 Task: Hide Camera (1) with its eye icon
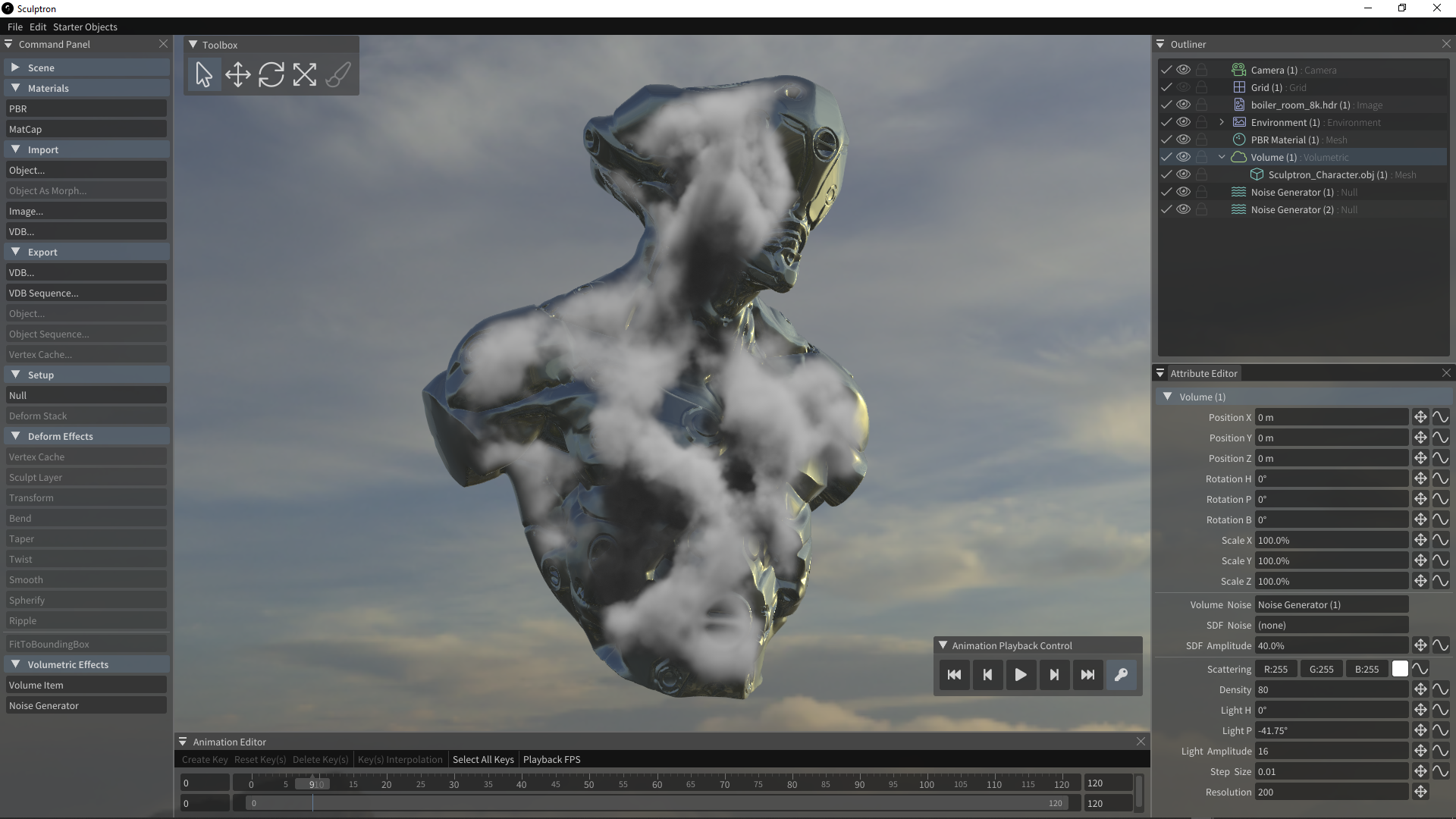click(x=1183, y=70)
